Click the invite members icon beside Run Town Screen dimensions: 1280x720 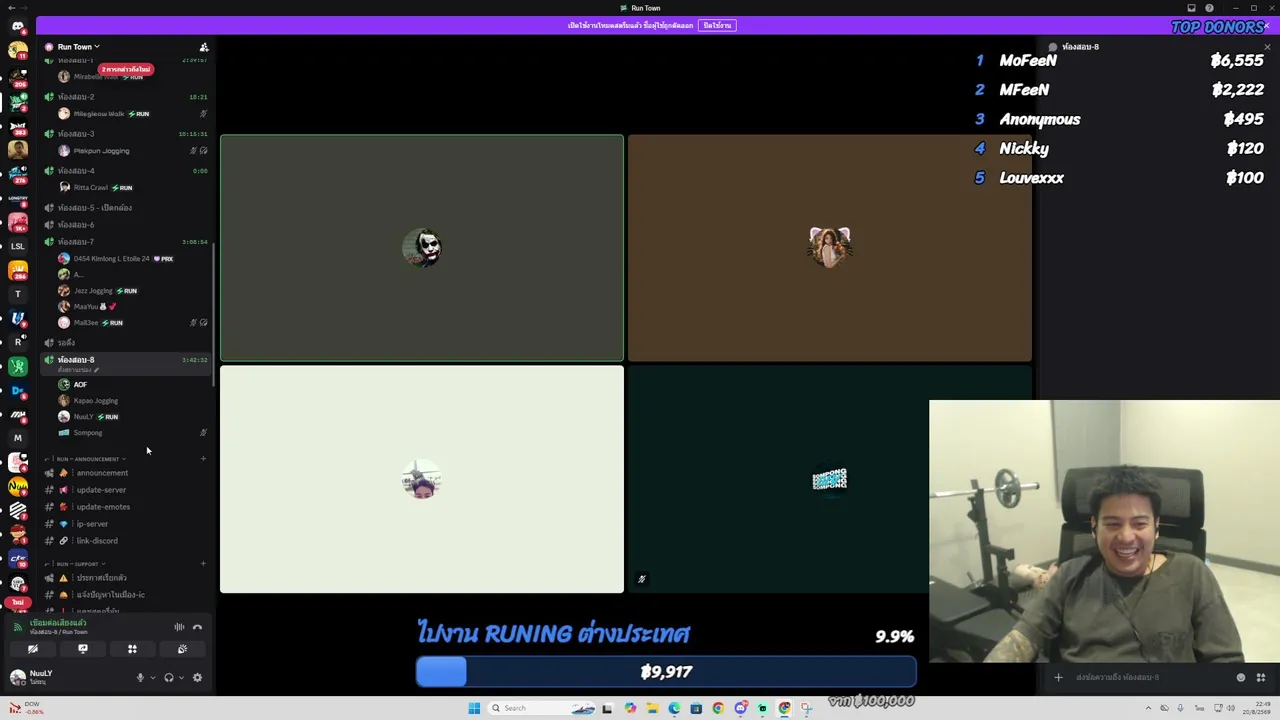[204, 47]
